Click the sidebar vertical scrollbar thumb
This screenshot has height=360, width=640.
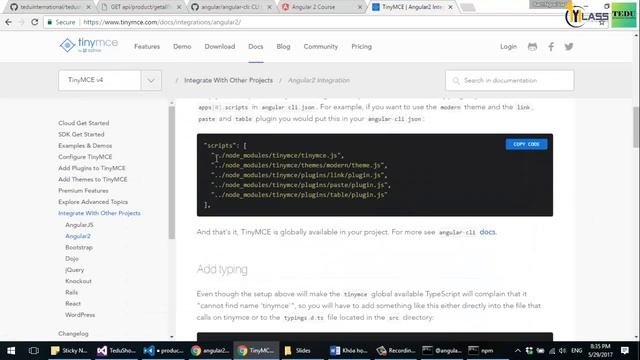[x=171, y=172]
